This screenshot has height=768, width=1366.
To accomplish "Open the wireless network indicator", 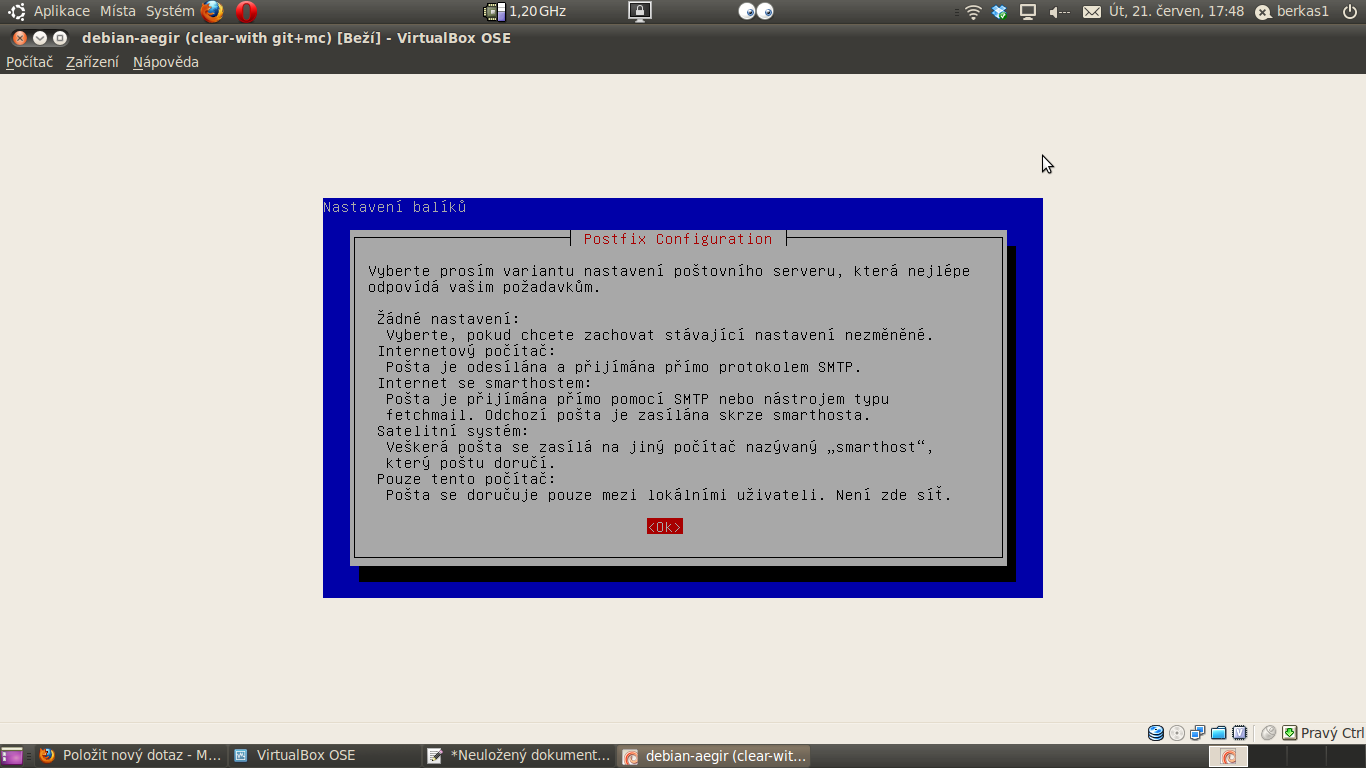I will pos(973,12).
